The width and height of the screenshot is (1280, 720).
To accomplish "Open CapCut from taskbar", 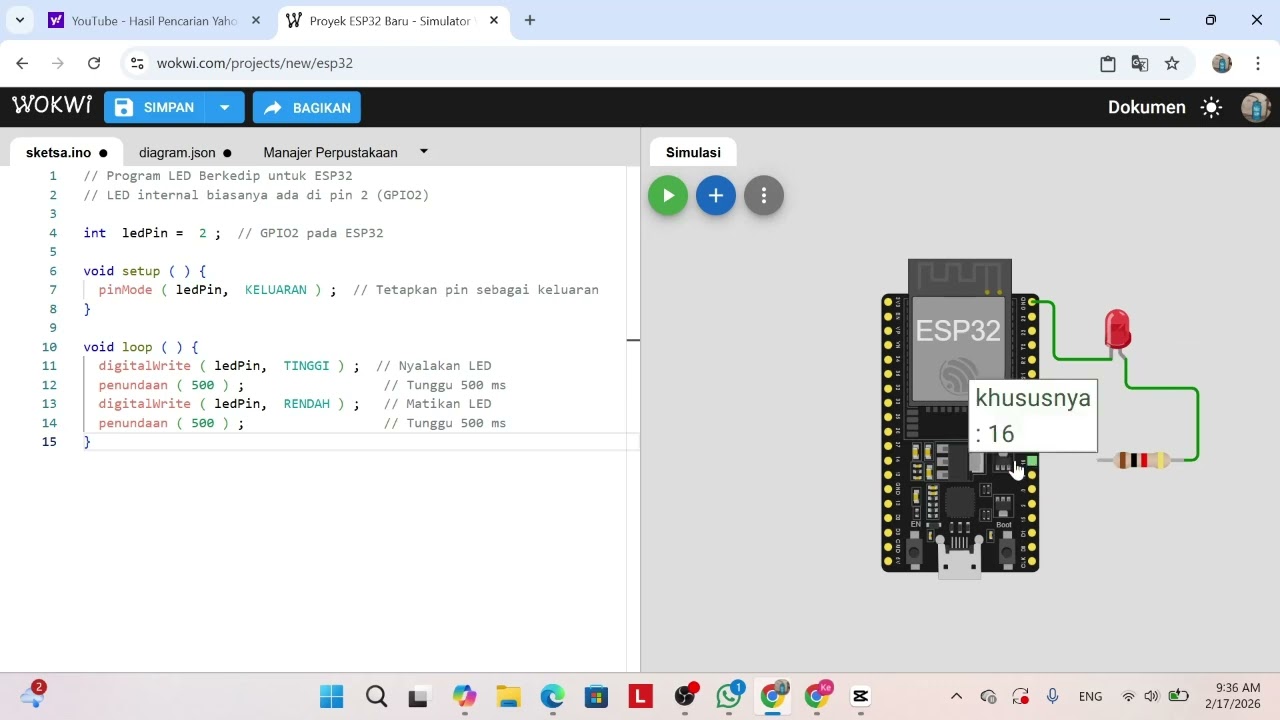I will (860, 696).
